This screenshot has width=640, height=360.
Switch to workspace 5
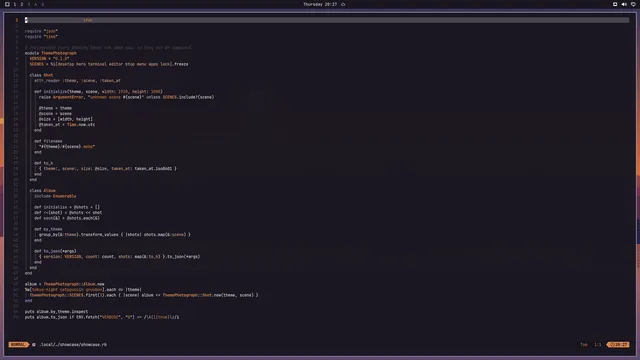[42, 4]
